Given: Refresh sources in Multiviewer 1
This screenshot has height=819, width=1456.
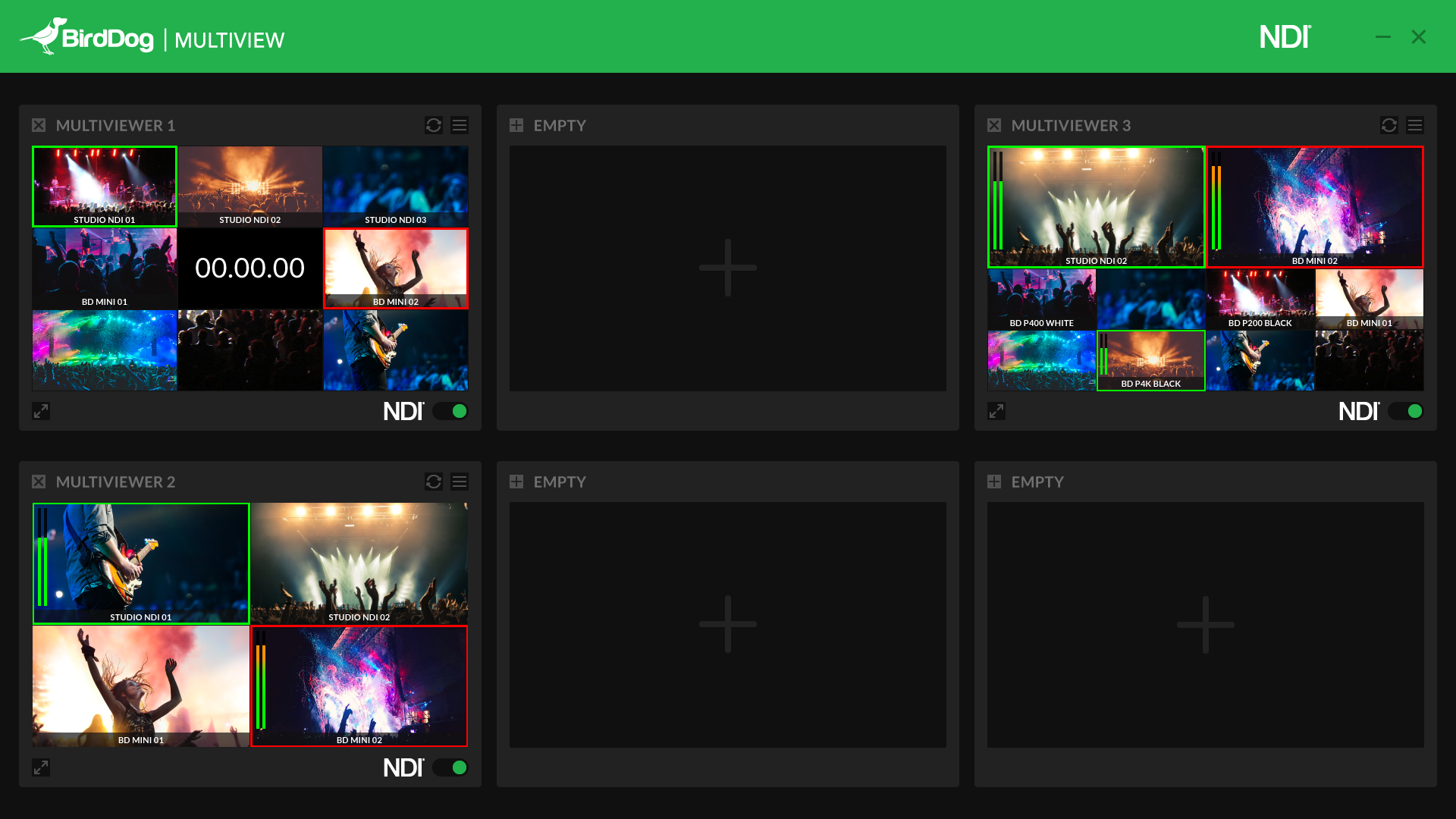Looking at the screenshot, I should 434,125.
